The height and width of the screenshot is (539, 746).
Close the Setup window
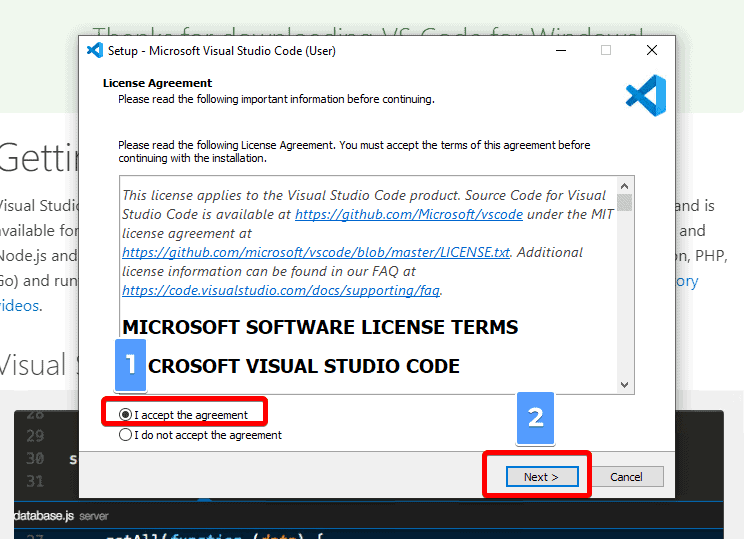[x=652, y=50]
